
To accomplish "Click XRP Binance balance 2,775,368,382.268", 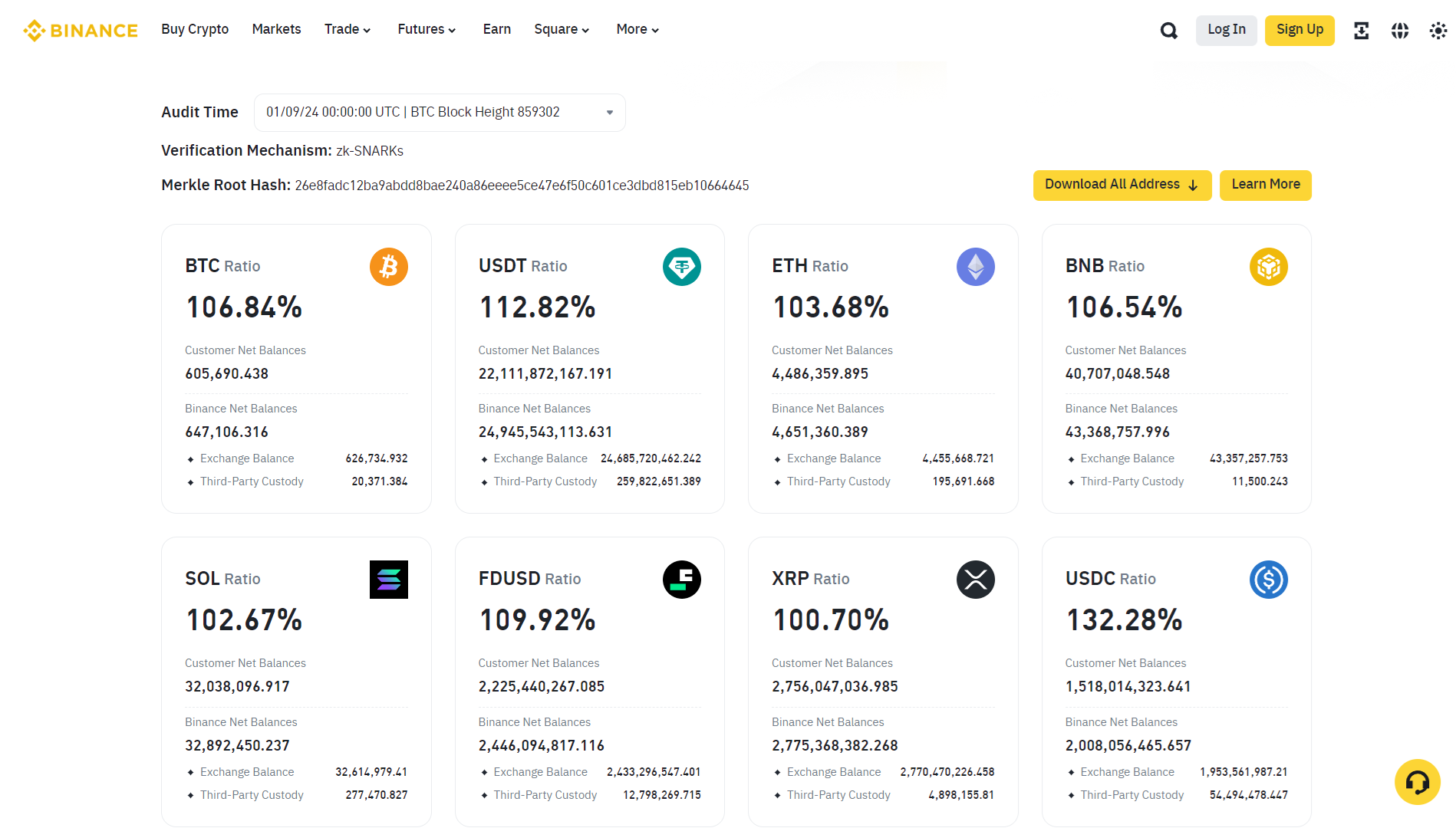I will [x=835, y=746].
